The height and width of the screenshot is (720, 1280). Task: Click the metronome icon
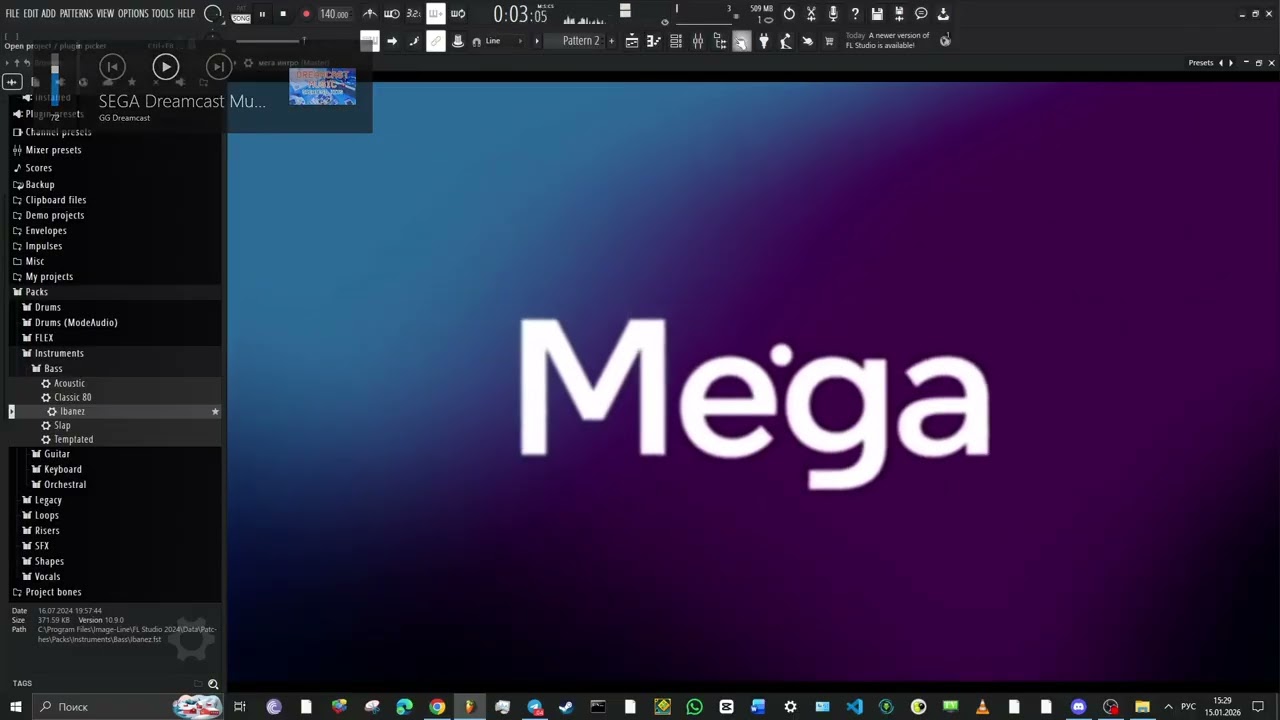coord(370,14)
